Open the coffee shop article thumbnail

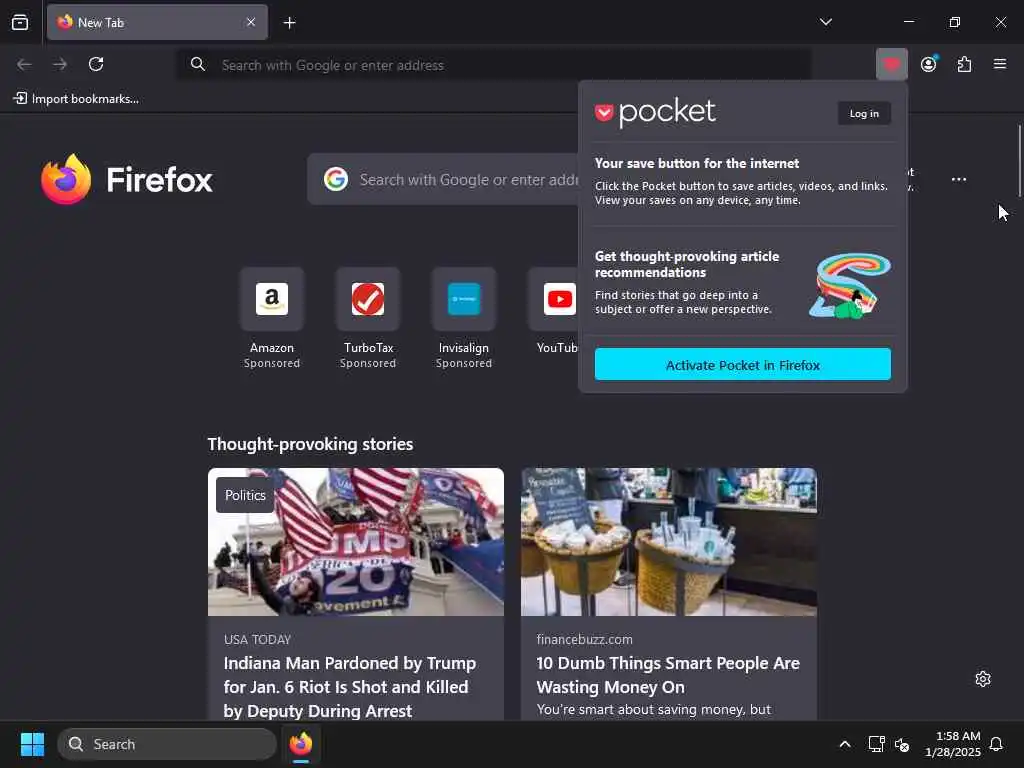tap(669, 541)
